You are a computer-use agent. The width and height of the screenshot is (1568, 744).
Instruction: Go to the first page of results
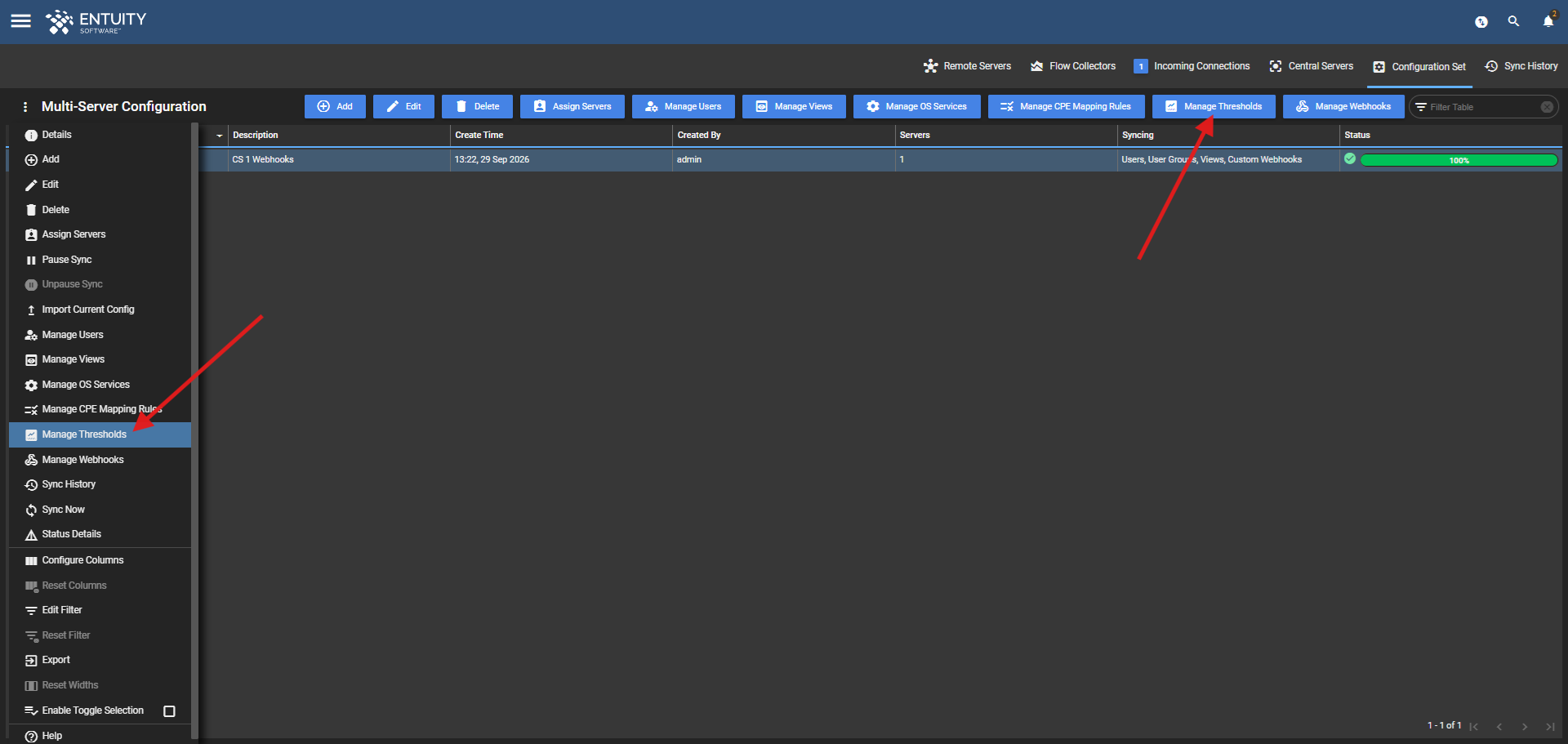(x=1474, y=727)
